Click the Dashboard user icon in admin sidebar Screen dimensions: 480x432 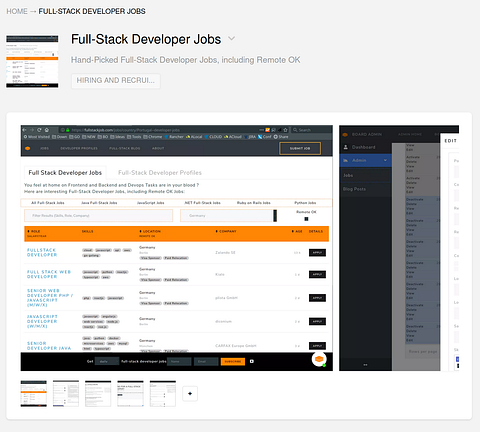point(346,147)
